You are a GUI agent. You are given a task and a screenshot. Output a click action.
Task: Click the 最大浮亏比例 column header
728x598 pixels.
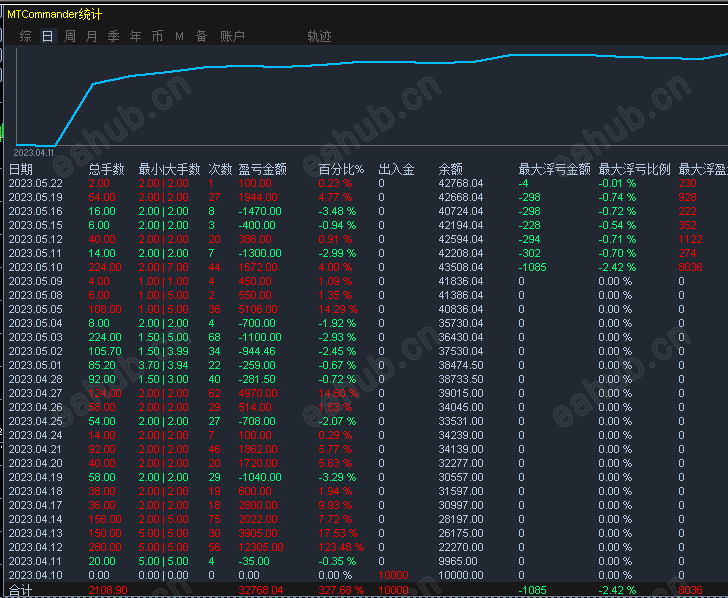[634, 169]
